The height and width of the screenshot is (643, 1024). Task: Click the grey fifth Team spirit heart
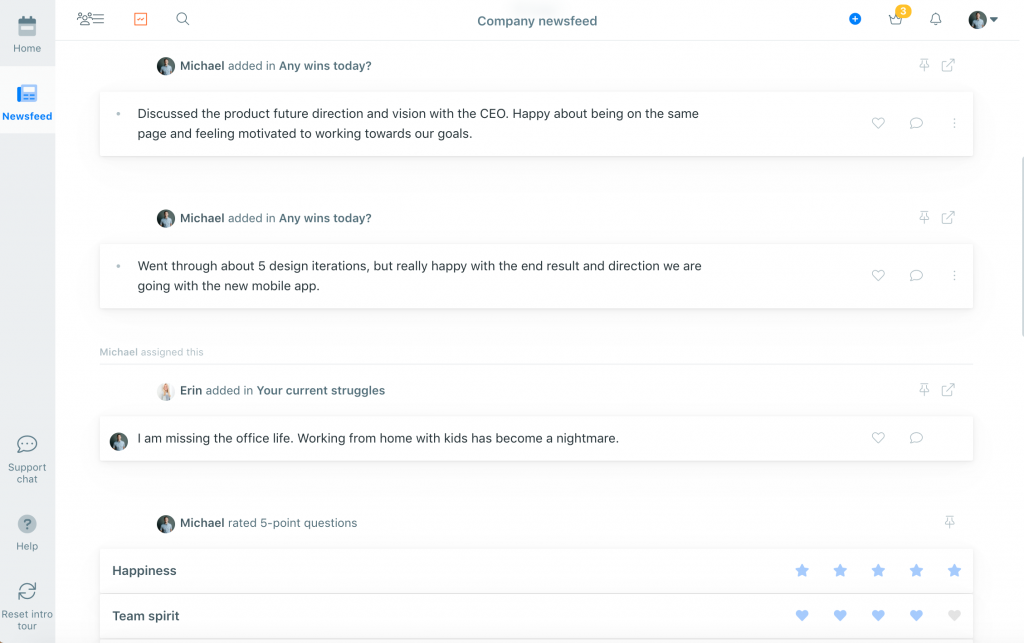pos(954,615)
